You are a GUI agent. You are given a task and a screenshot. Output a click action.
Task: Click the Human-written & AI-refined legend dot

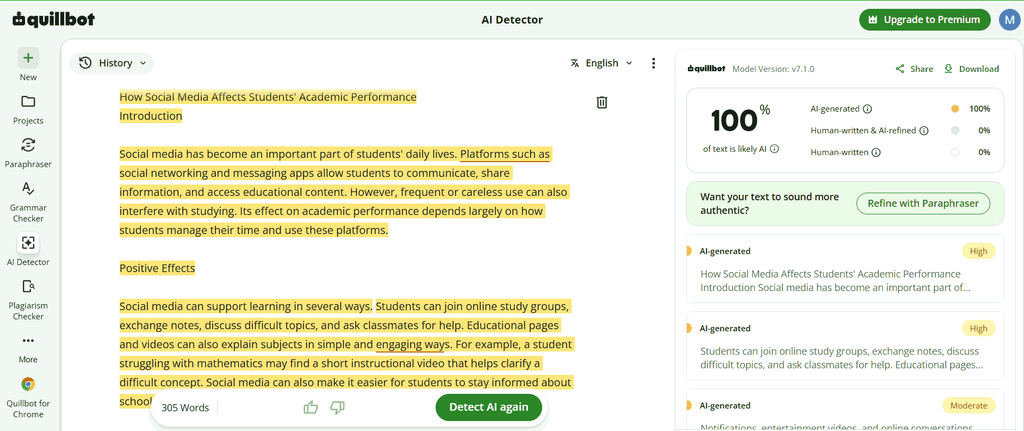tap(955, 131)
